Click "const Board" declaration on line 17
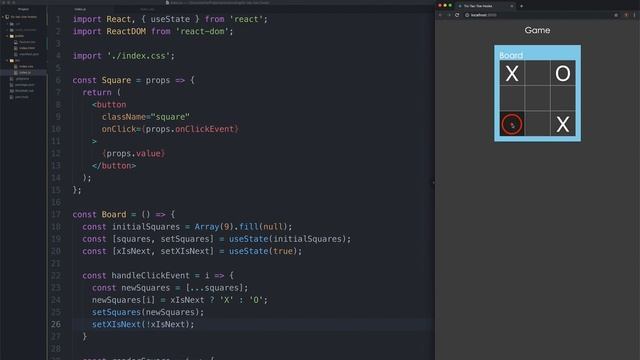Viewport: 640px width, 360px height. coord(99,214)
